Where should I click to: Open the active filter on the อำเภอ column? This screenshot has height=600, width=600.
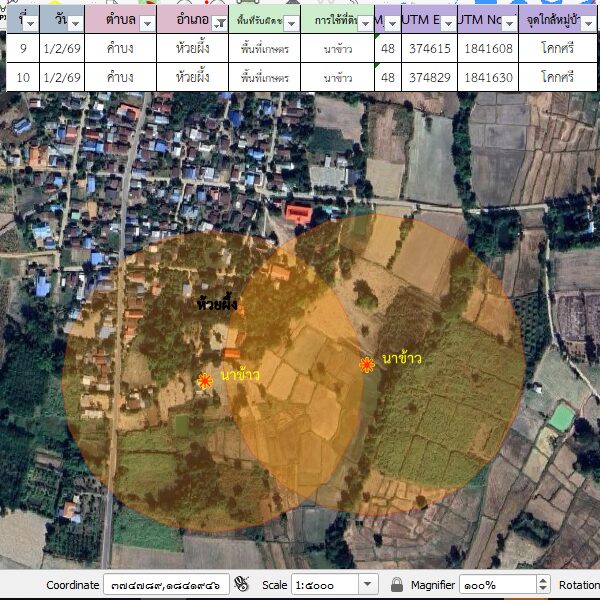click(x=218, y=22)
